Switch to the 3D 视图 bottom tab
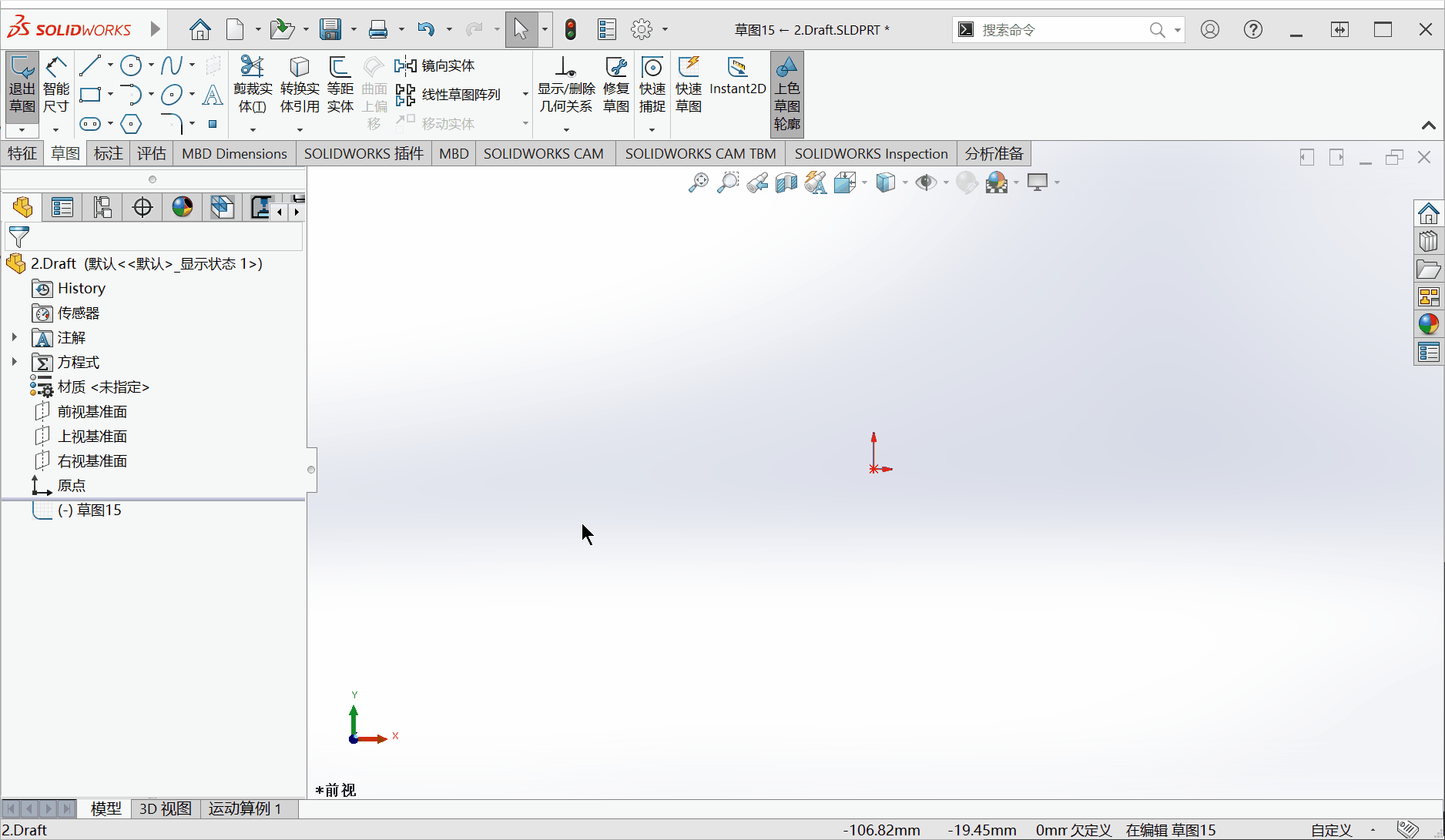 tap(166, 808)
